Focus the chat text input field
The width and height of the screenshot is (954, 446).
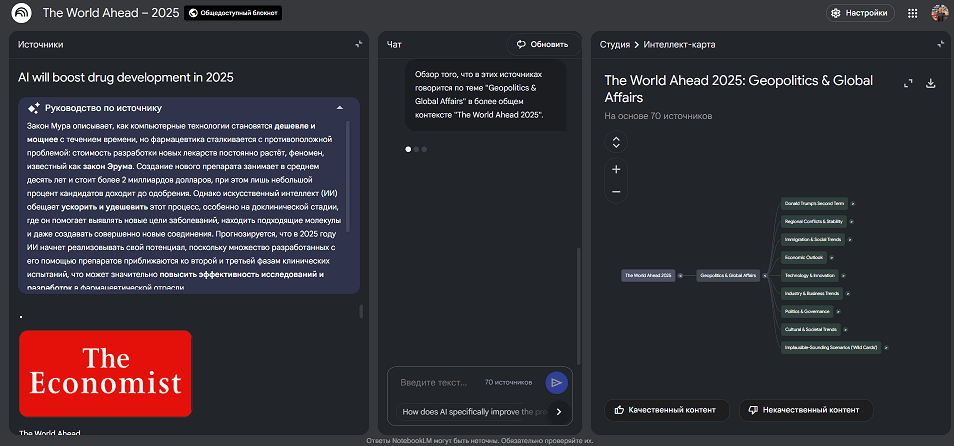click(434, 382)
